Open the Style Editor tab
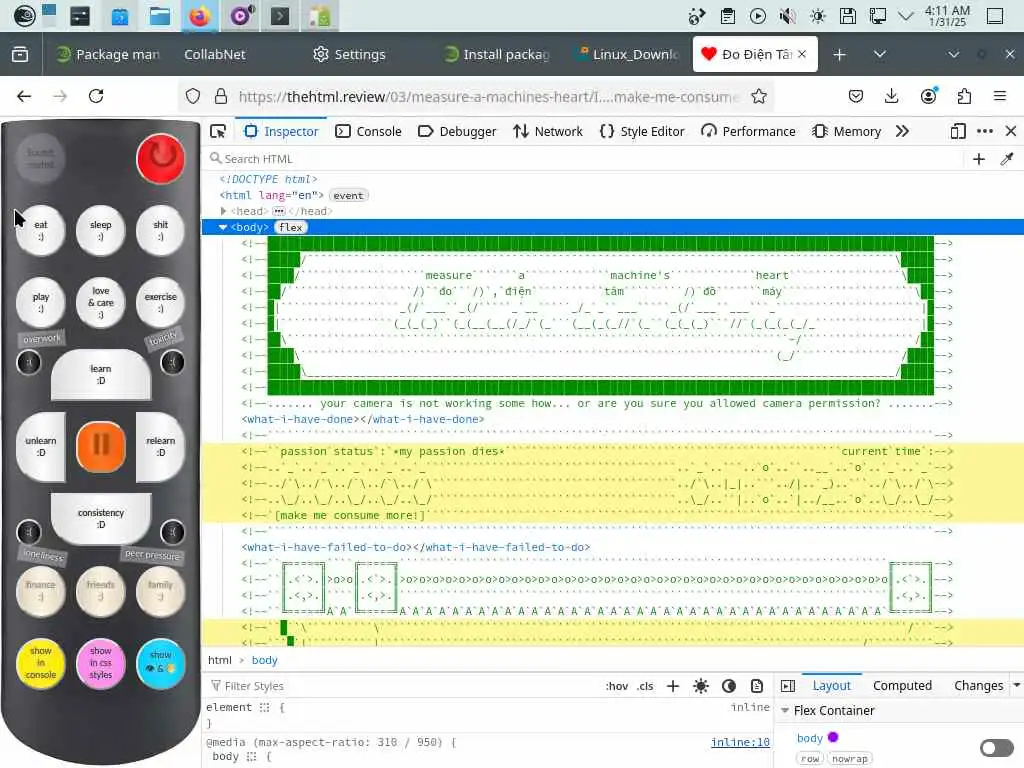 pyautogui.click(x=642, y=131)
